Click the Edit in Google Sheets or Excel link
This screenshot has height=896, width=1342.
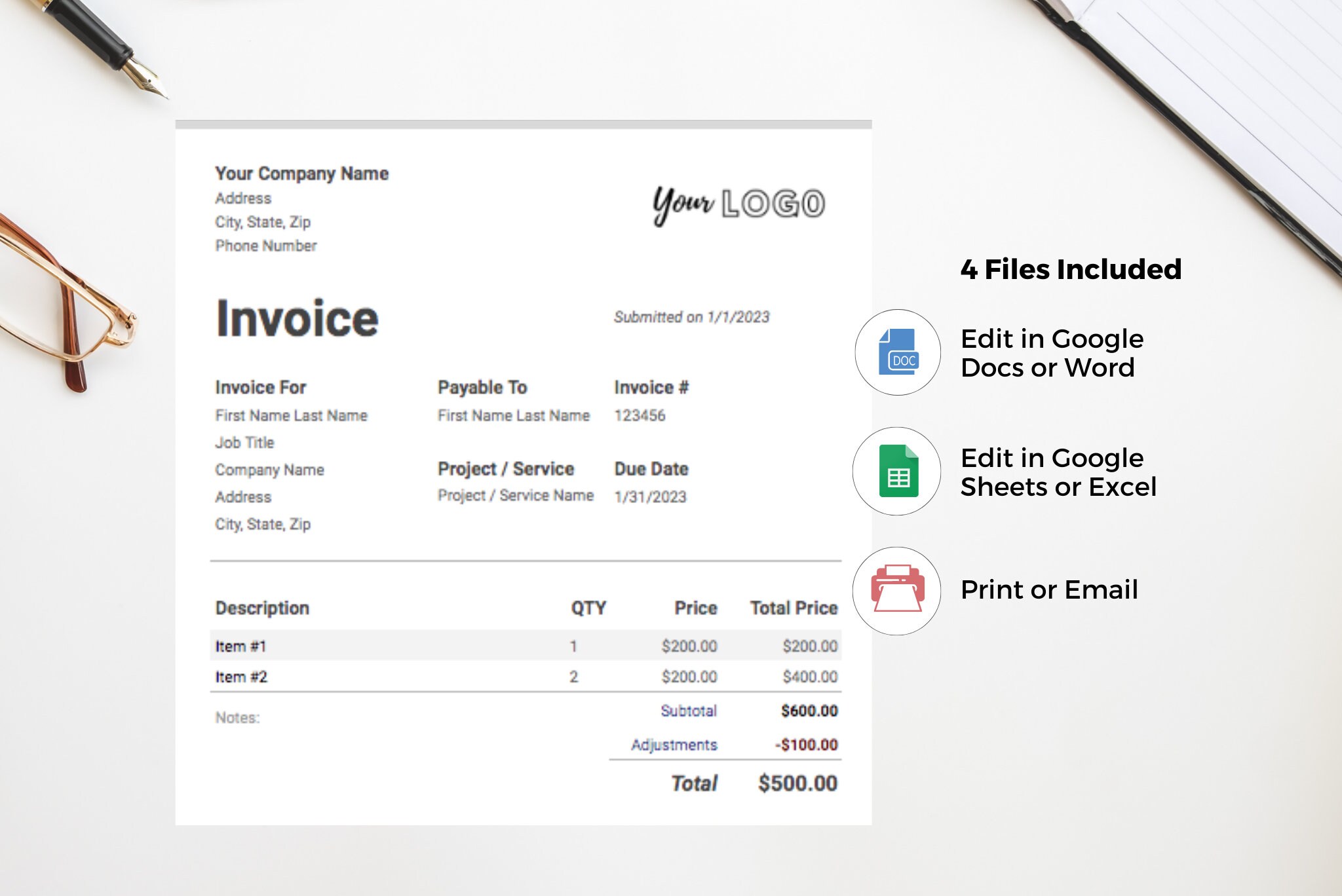(1058, 472)
